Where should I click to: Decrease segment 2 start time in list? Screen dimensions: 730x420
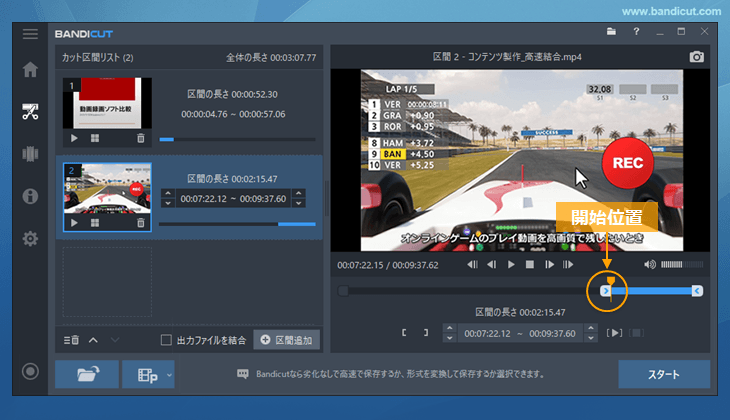click(x=168, y=203)
